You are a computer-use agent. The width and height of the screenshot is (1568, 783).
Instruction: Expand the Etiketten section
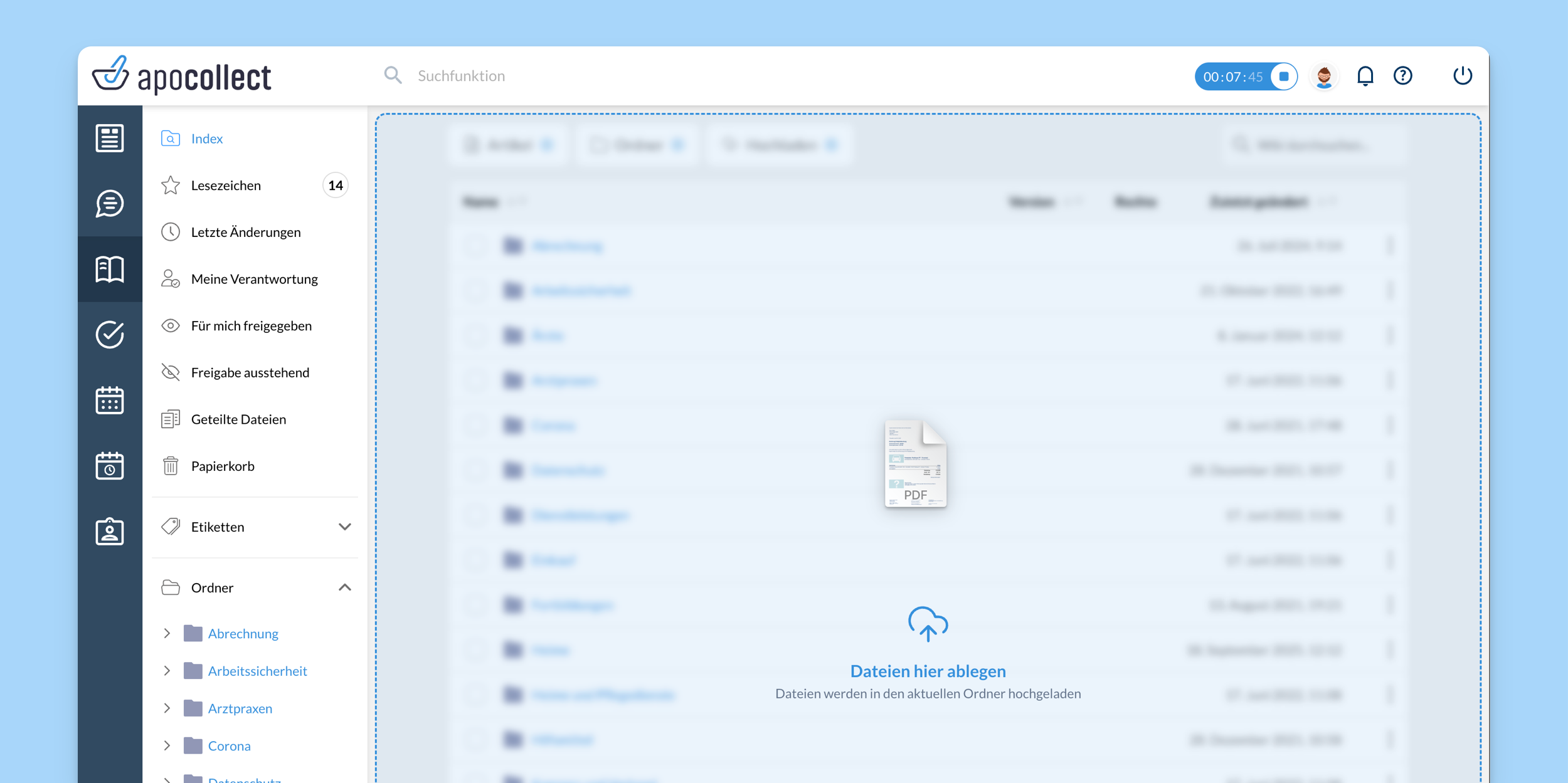[x=344, y=527]
